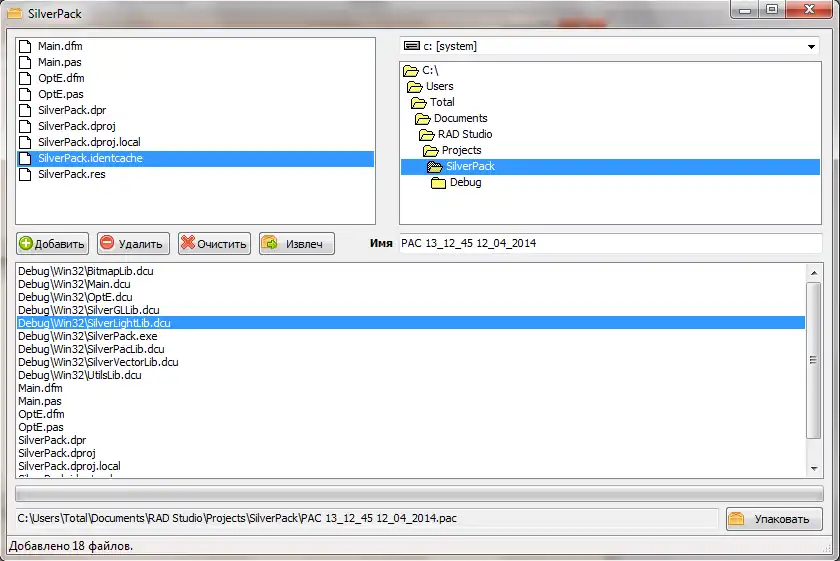
Task: Click the status text Добавлено 18 файлов
Action: click(71, 546)
